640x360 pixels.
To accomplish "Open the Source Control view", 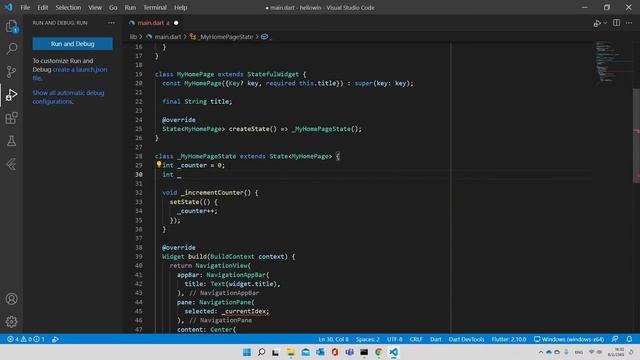I will point(11,72).
